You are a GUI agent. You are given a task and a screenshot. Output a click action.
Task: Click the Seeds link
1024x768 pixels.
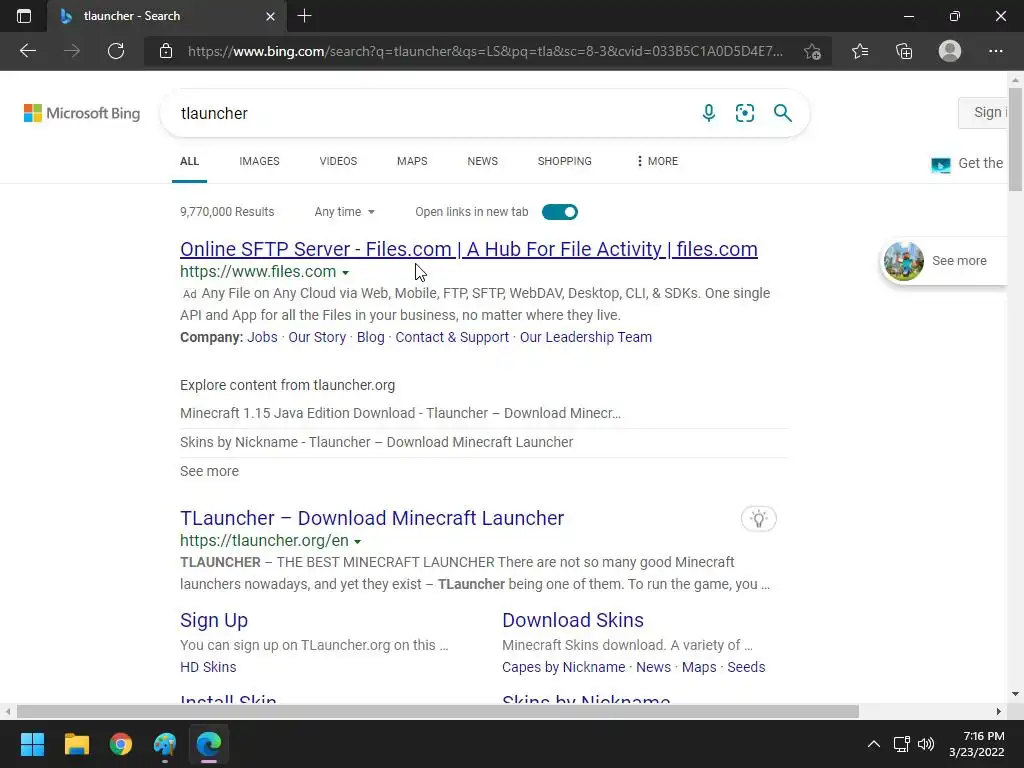746,667
